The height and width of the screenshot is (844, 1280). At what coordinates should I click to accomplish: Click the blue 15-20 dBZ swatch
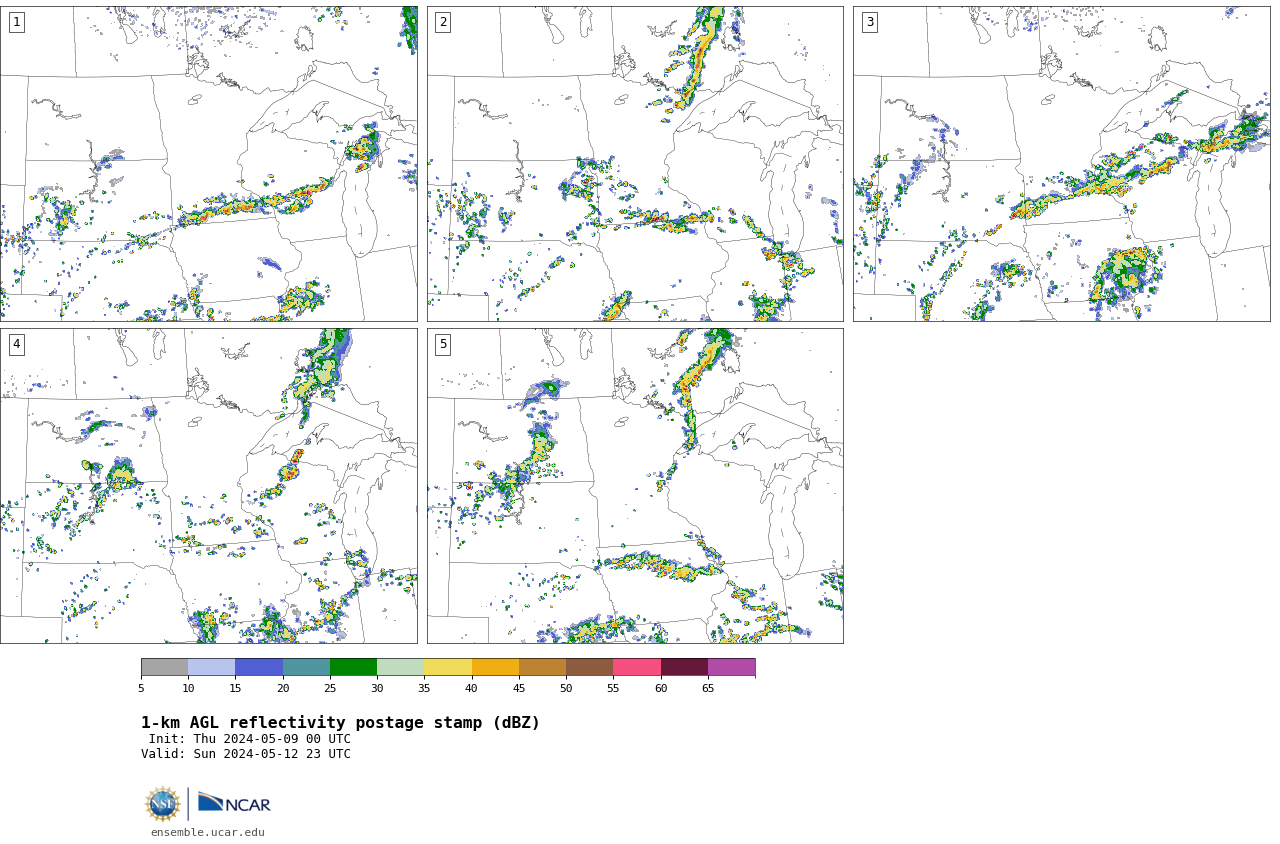pyautogui.click(x=259, y=667)
